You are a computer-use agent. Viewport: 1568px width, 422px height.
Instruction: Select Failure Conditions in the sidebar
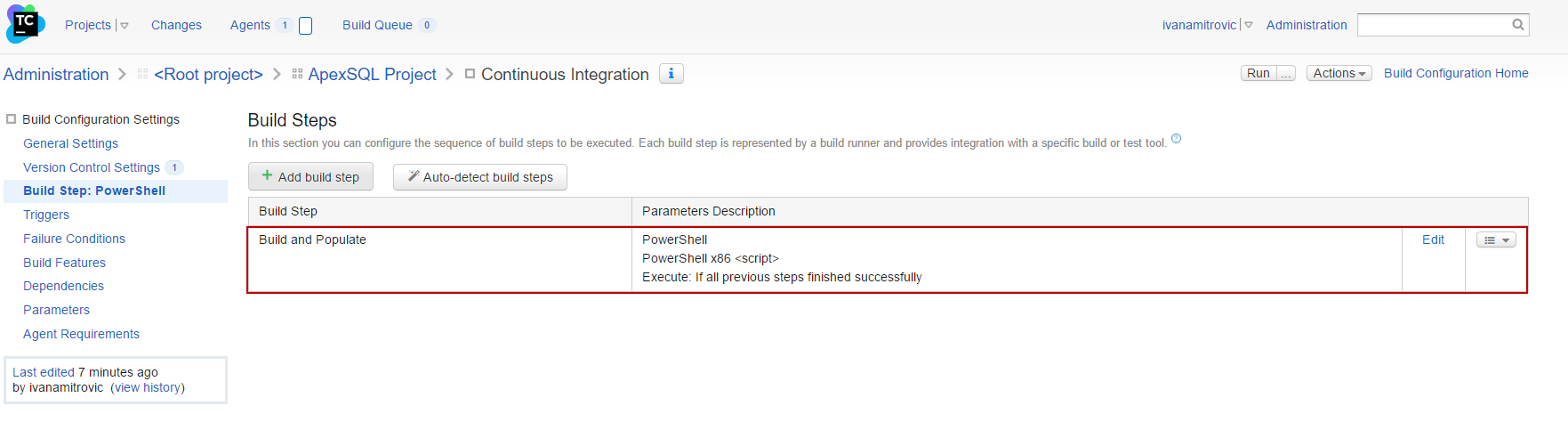point(74,239)
